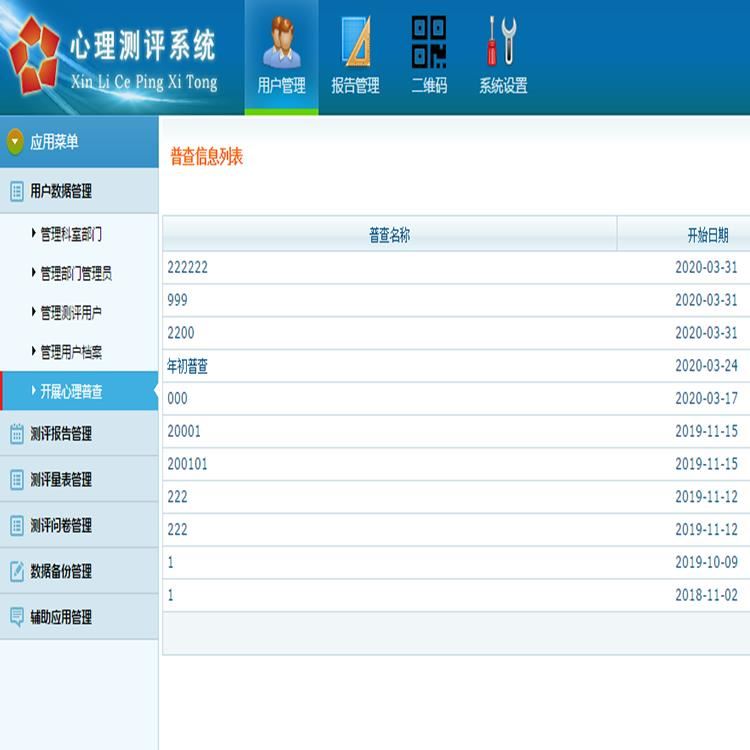Click the 应用菜单 round arrow icon
The width and height of the screenshot is (750, 750).
[x=15, y=142]
